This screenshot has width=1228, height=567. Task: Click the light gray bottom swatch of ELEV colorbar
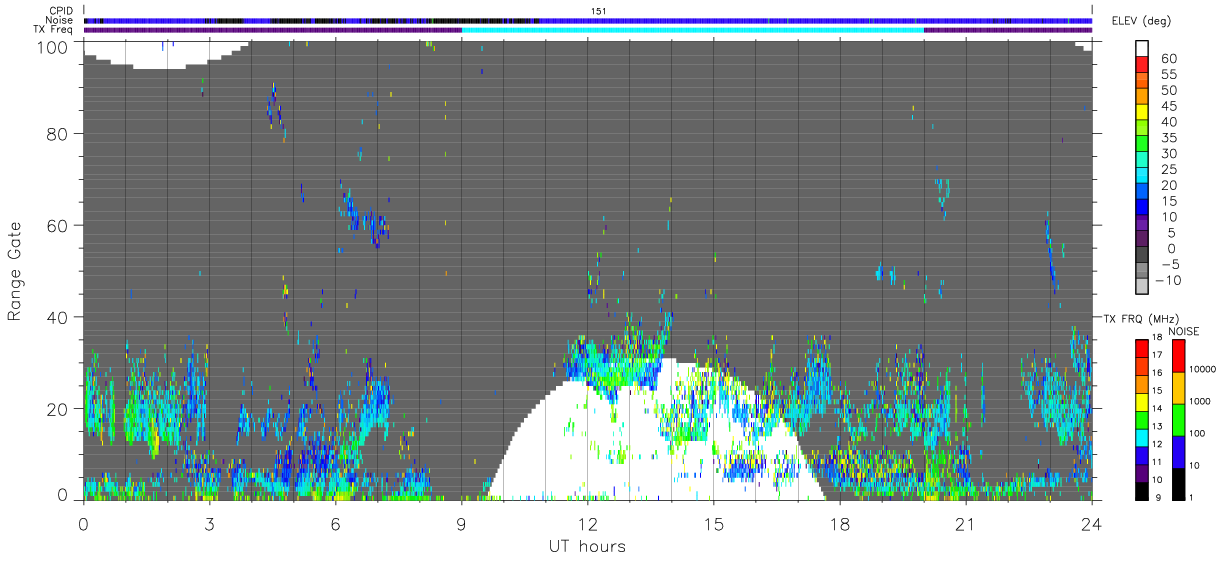point(1141,286)
